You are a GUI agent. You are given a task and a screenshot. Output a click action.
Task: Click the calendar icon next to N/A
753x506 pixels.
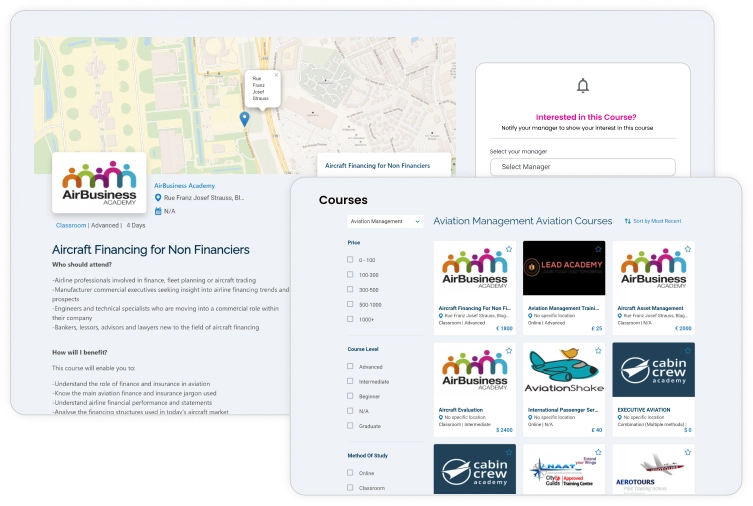[158, 211]
